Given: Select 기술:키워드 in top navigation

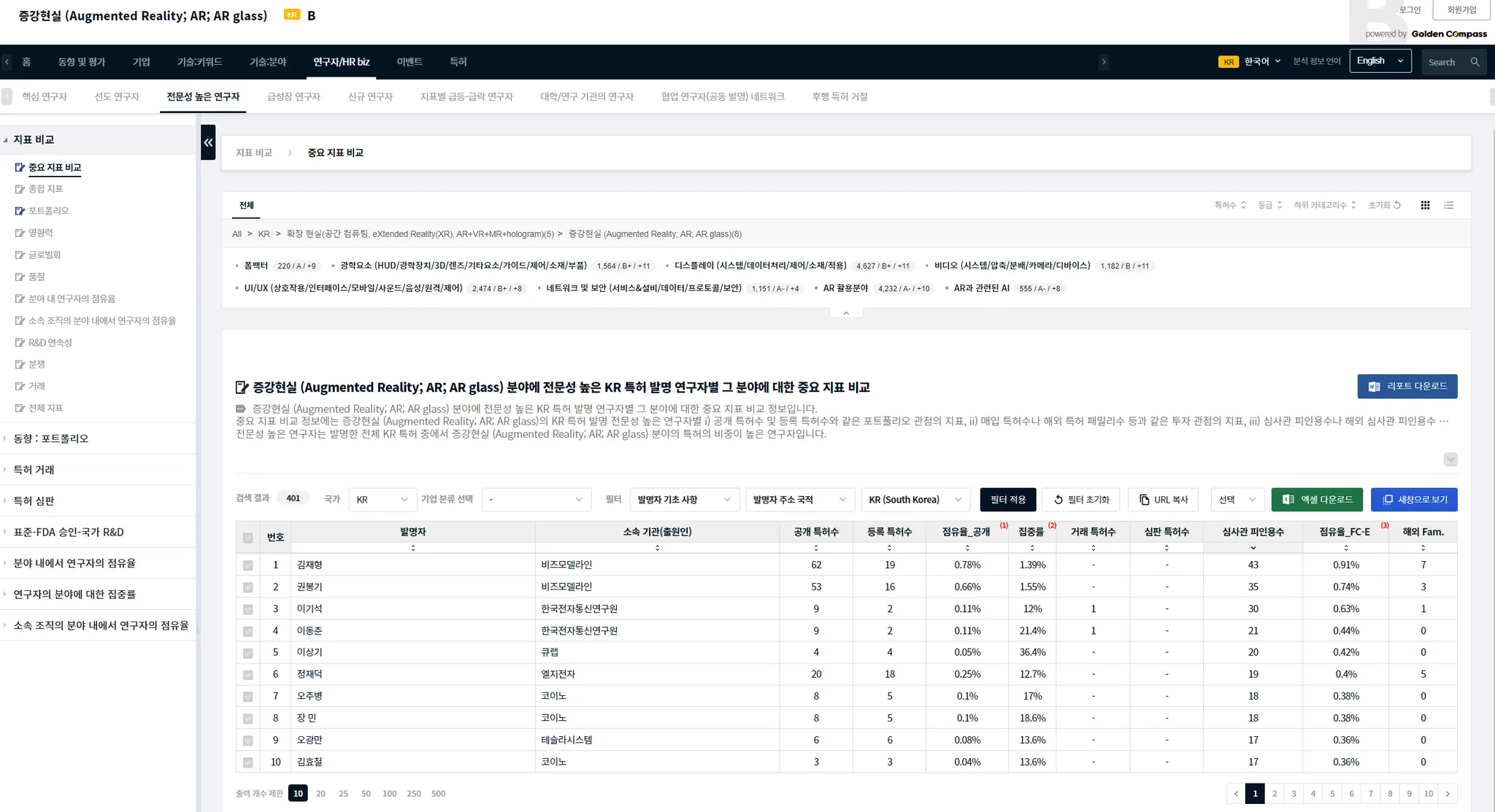Looking at the screenshot, I should (x=199, y=62).
